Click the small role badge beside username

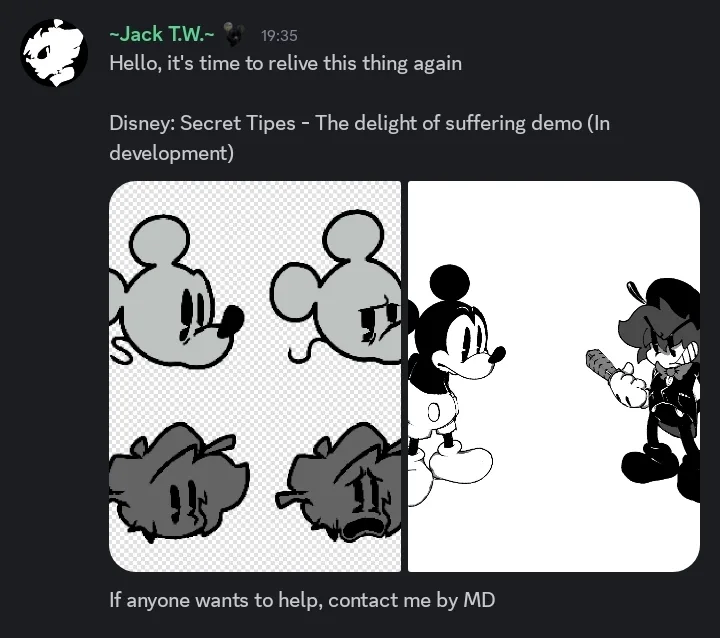point(235,34)
